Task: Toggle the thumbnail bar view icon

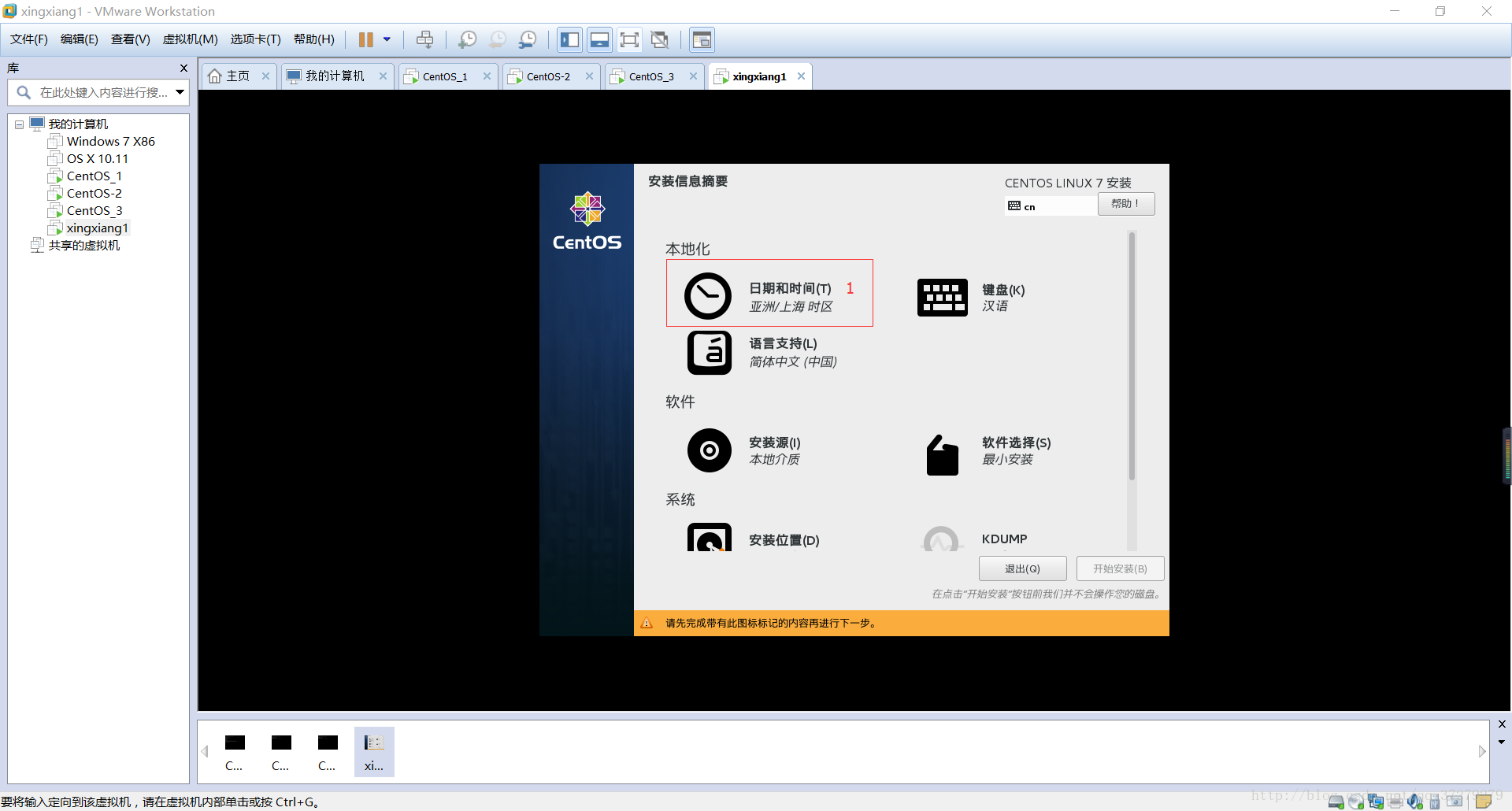Action: 600,39
